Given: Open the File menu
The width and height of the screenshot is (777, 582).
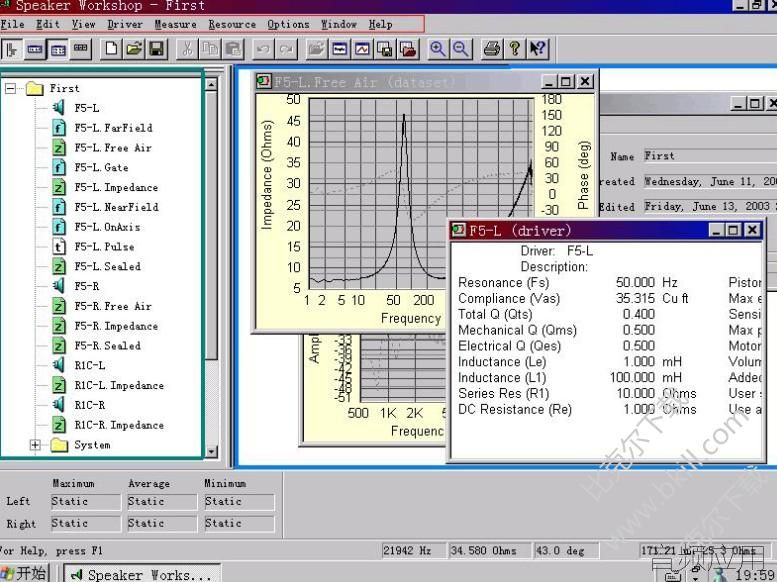Looking at the screenshot, I should tap(12, 24).
